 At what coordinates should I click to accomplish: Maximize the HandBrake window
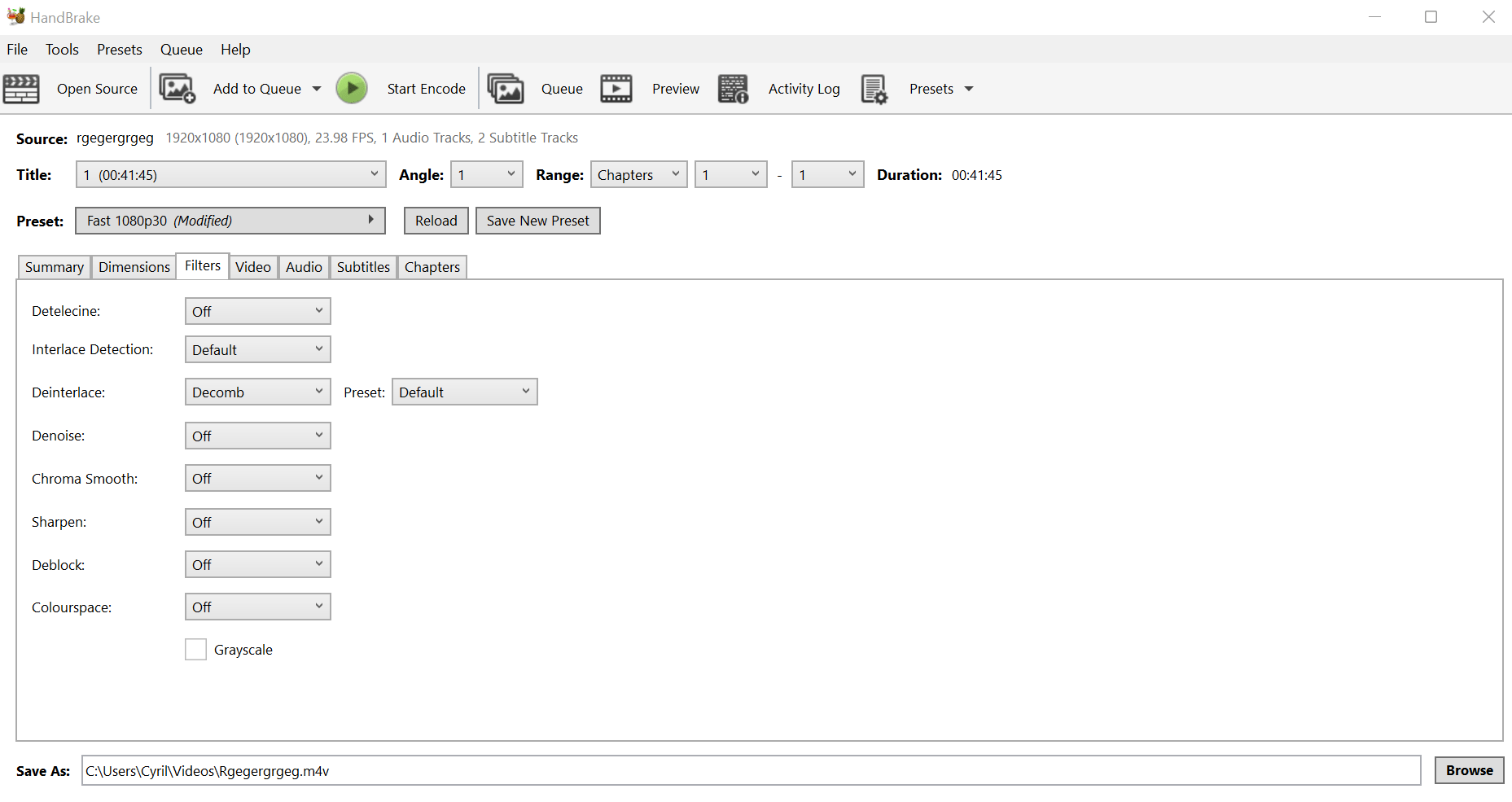(1431, 16)
